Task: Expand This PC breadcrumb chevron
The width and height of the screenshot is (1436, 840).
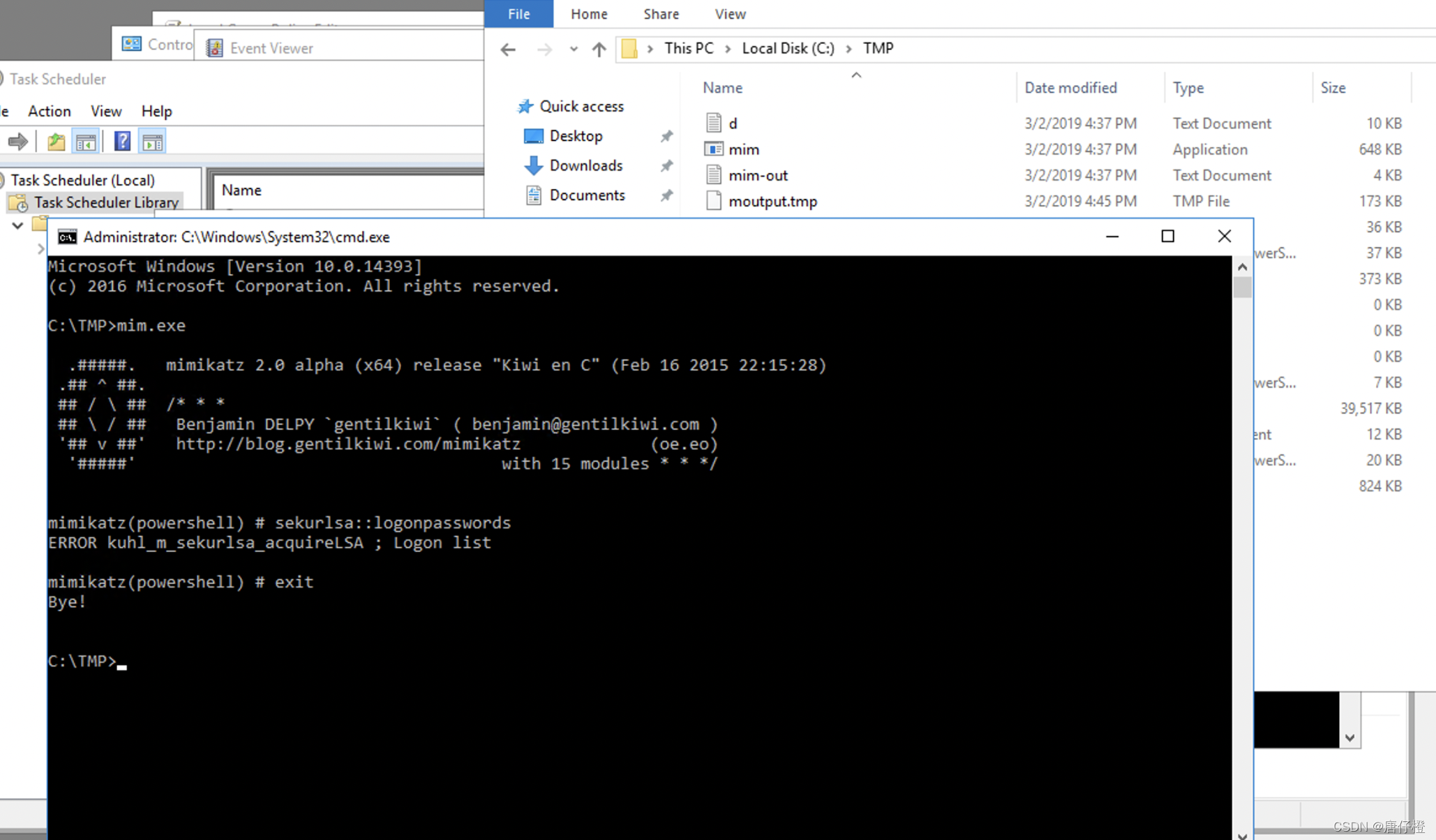Action: (x=728, y=48)
